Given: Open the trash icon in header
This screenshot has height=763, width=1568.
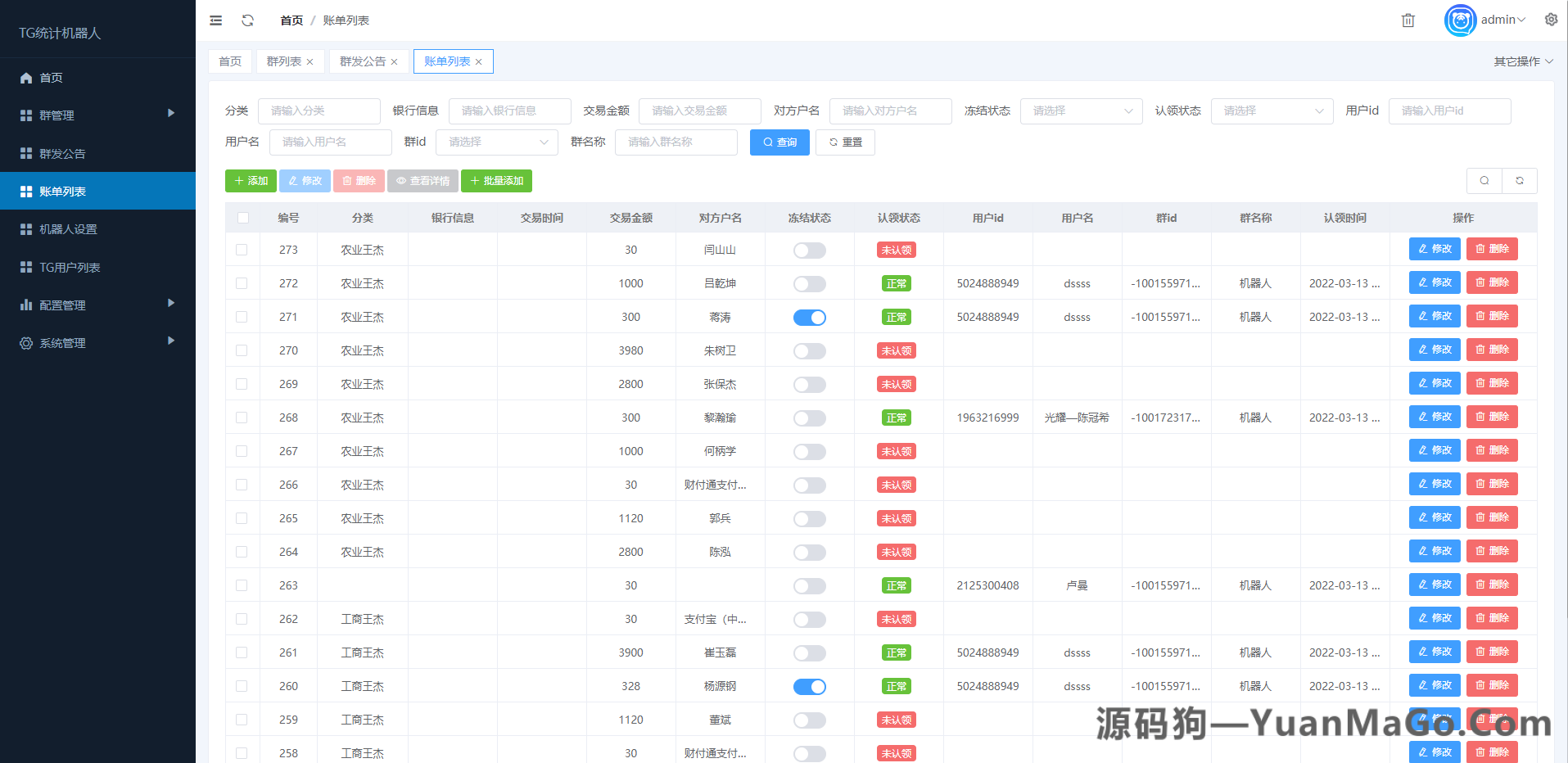Looking at the screenshot, I should 1408,20.
